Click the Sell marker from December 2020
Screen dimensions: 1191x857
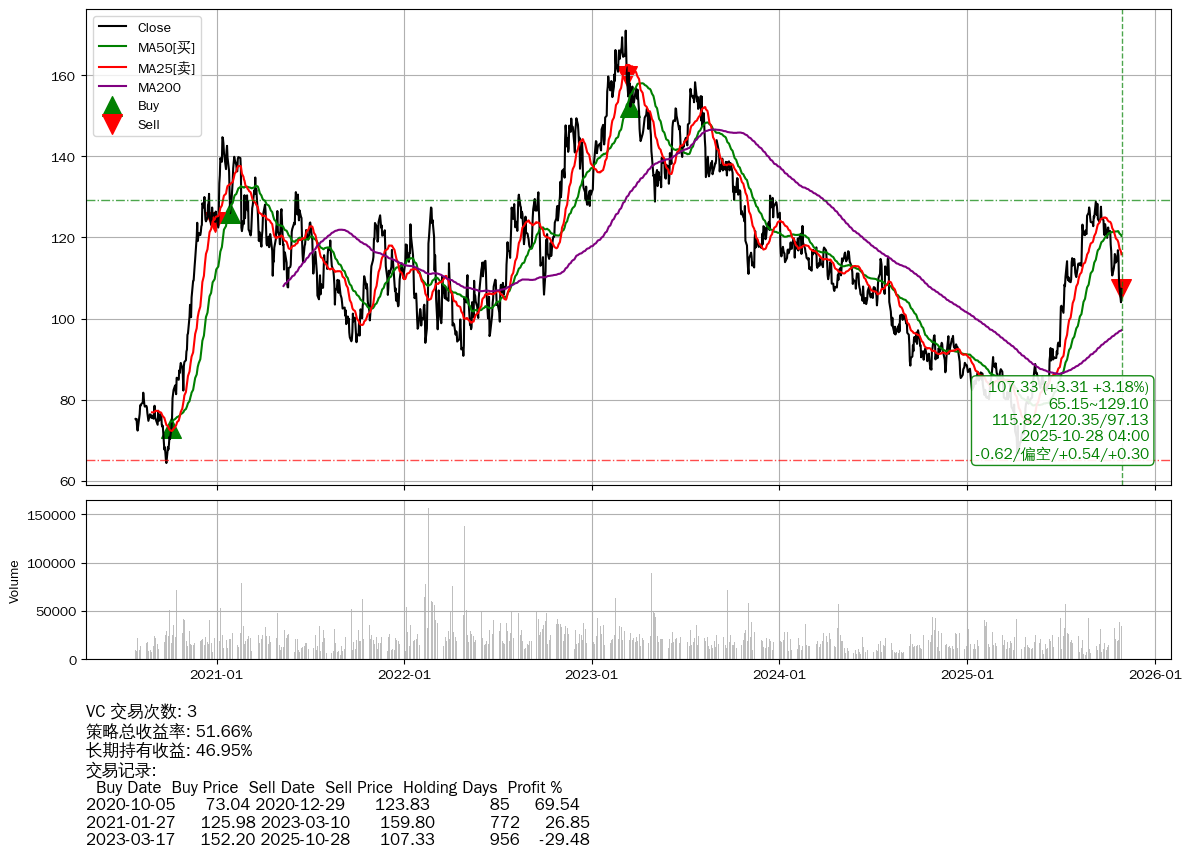tap(215, 221)
